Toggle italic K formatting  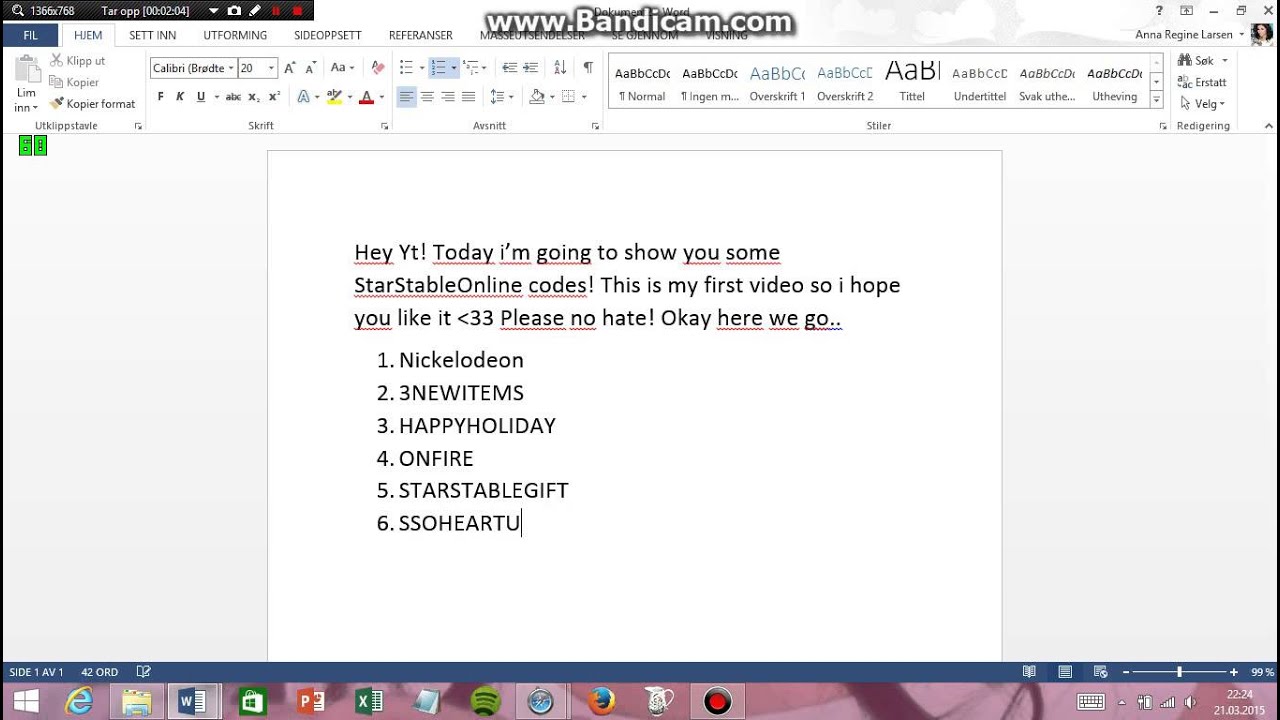[180, 97]
